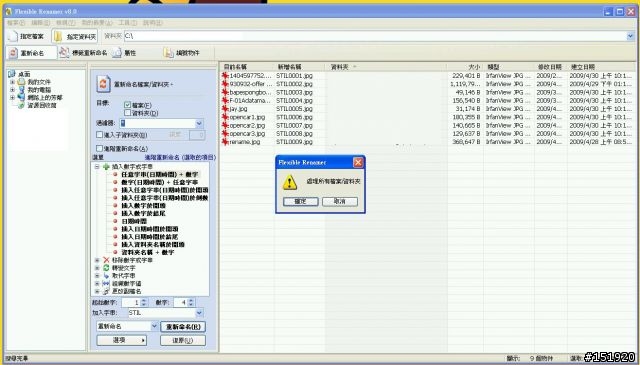Viewport: 640px width, 365px height.
Task: Expand the 我的電腦 node in folder tree
Action: [12, 89]
